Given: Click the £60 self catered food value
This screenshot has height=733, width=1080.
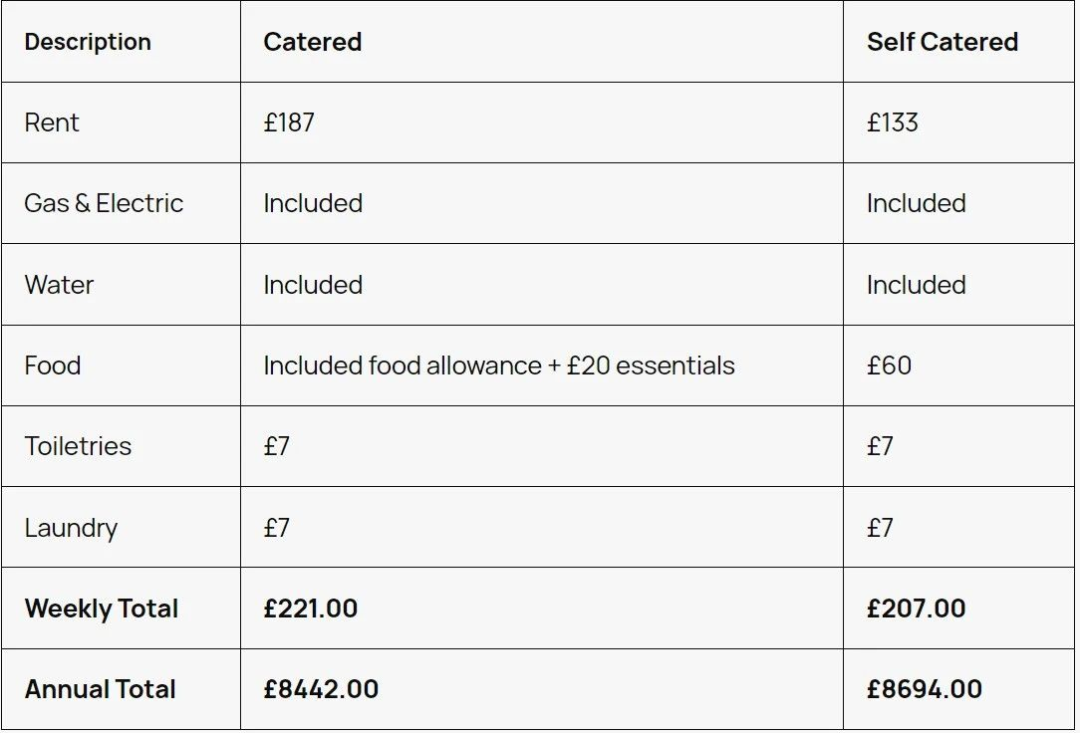Looking at the screenshot, I should [x=889, y=365].
